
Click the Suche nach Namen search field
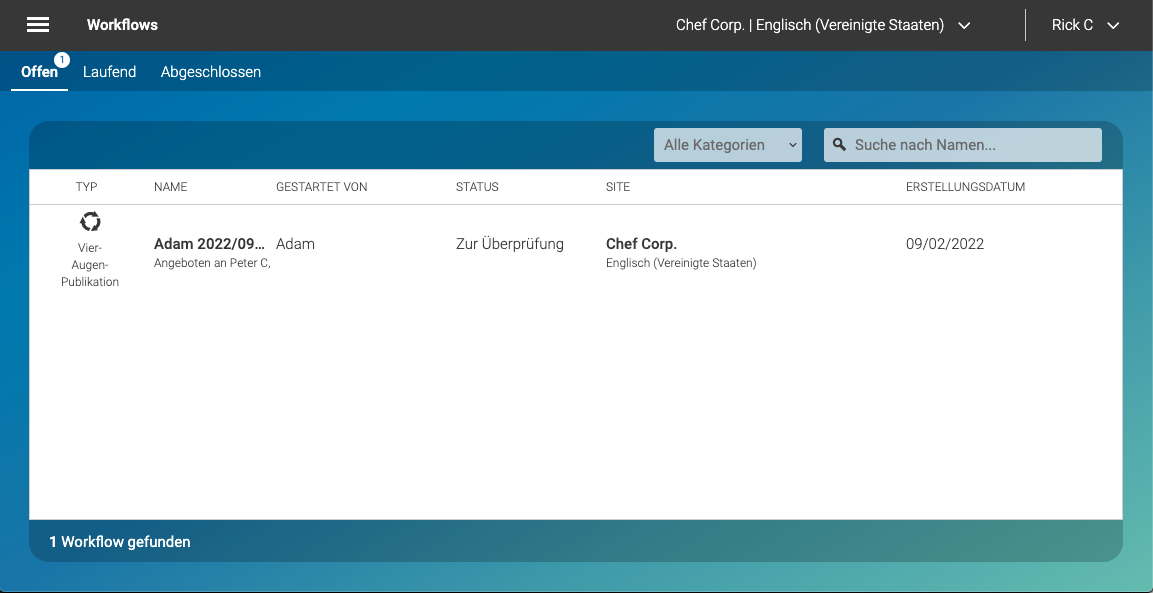960,144
